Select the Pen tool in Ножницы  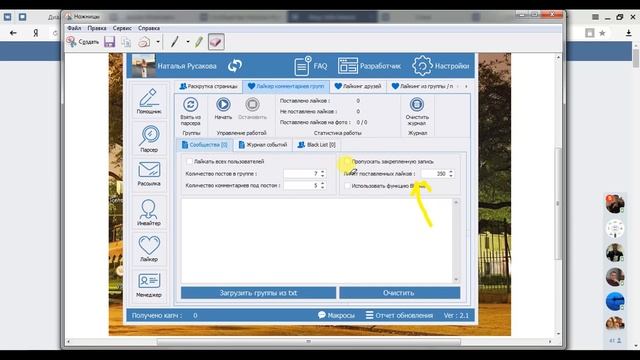click(x=175, y=42)
